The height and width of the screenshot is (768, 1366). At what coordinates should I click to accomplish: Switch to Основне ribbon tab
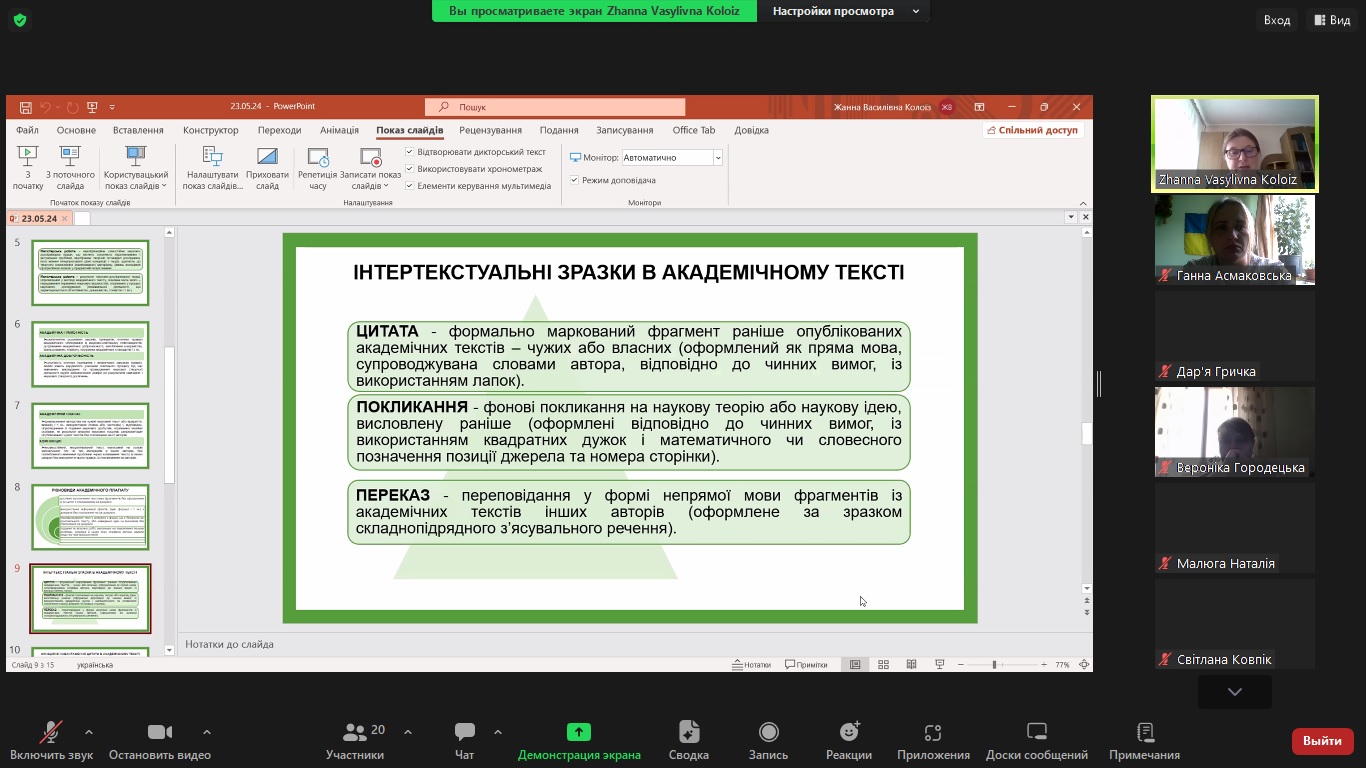(x=76, y=130)
